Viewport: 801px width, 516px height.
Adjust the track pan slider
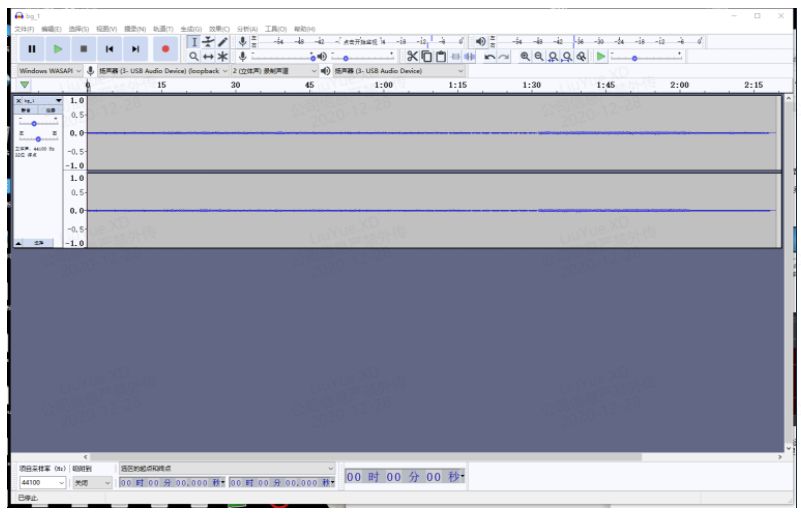(38, 137)
